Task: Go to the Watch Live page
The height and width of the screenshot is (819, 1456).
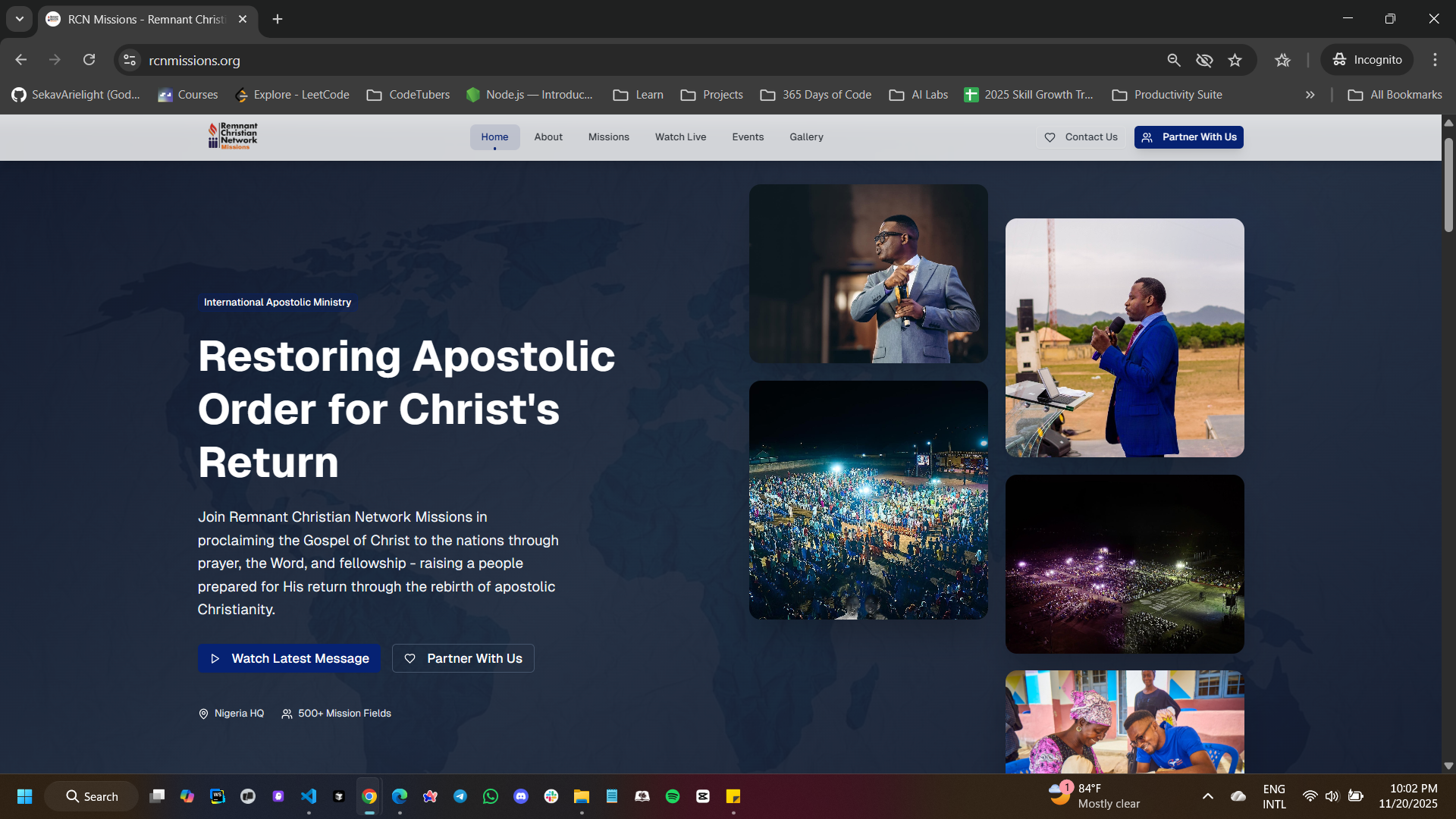Action: 680,137
